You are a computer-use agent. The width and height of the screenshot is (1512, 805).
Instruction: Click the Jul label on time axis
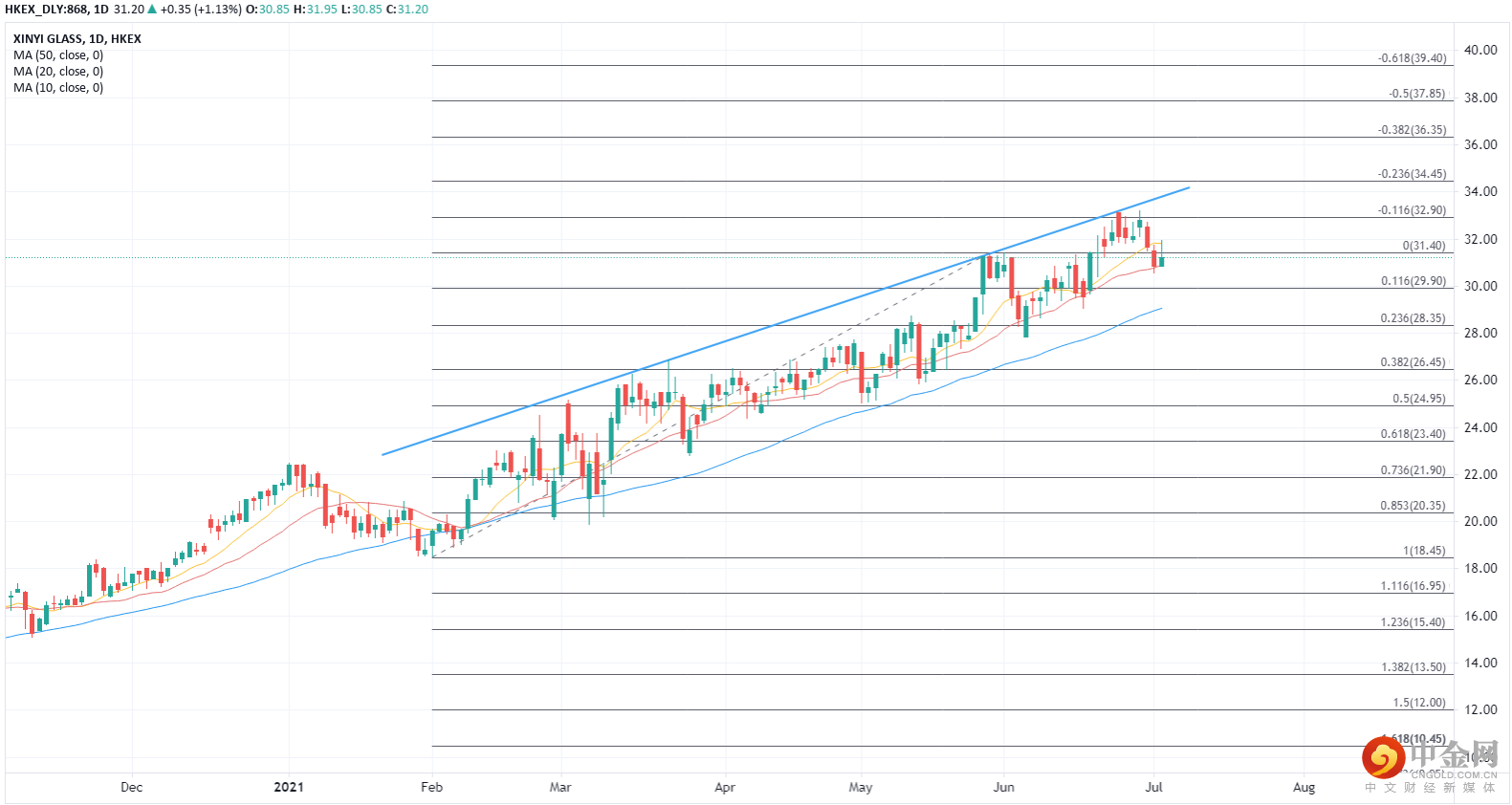[1154, 788]
